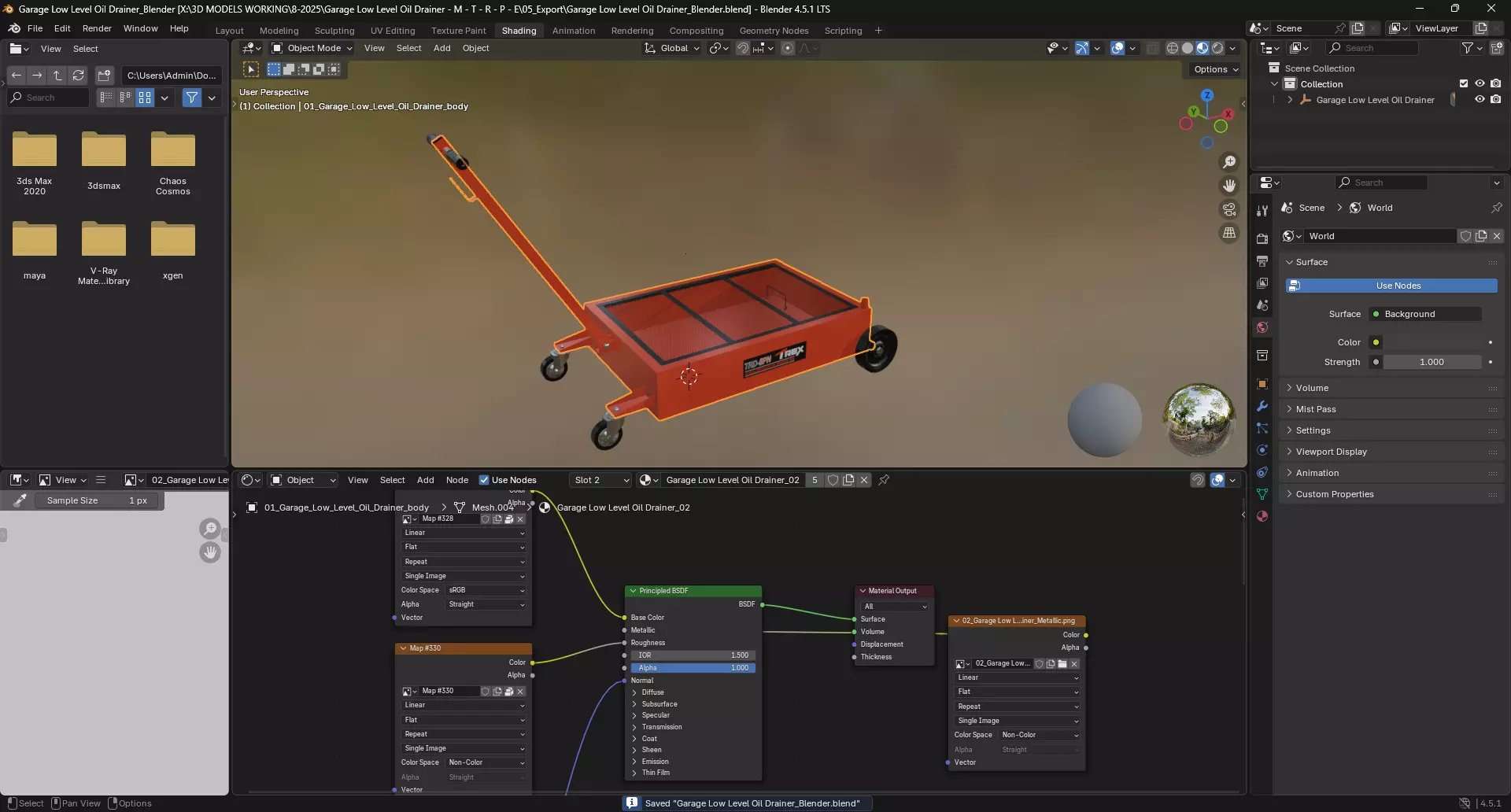Click new collection icon in outliner
1511x812 pixels.
1496,48
